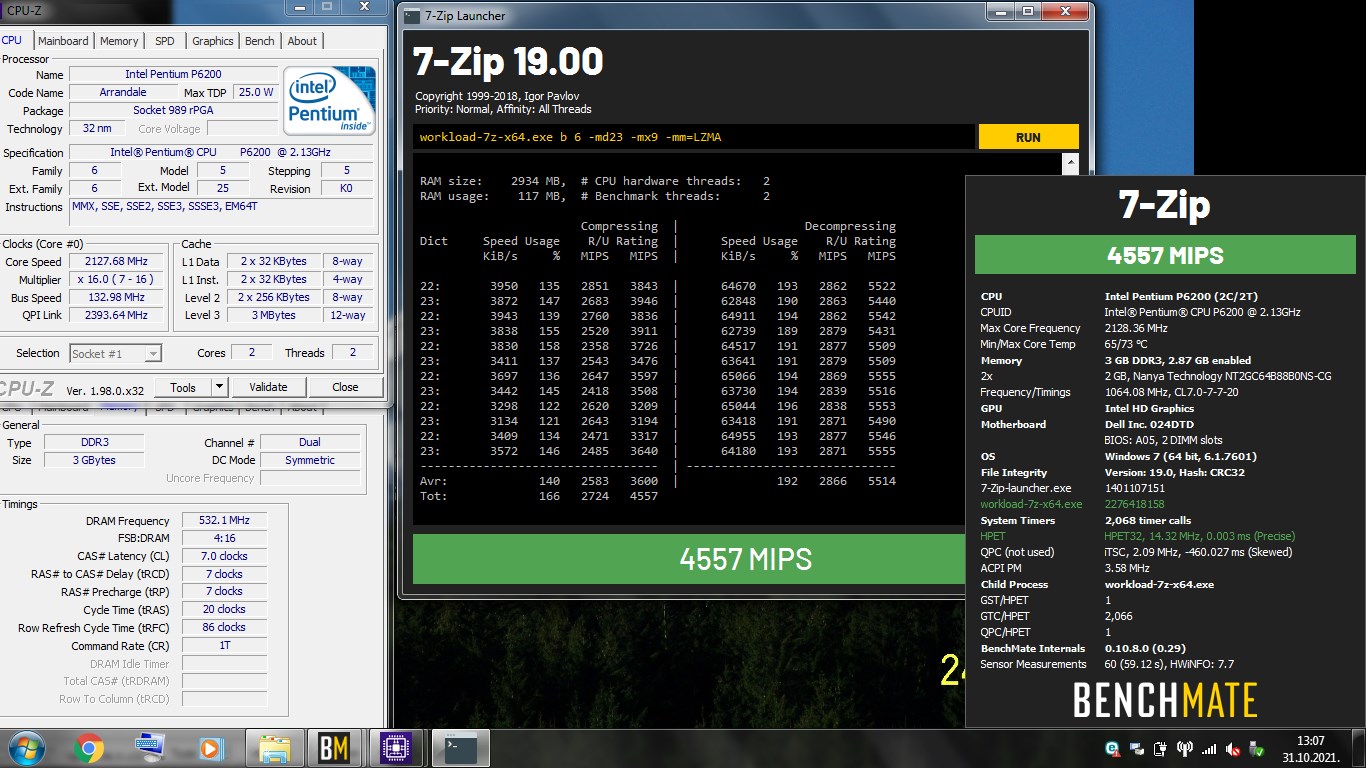The width and height of the screenshot is (1366, 768).
Task: Click the Intel Pentium inside logo in CPU-Z
Action: click(x=329, y=101)
